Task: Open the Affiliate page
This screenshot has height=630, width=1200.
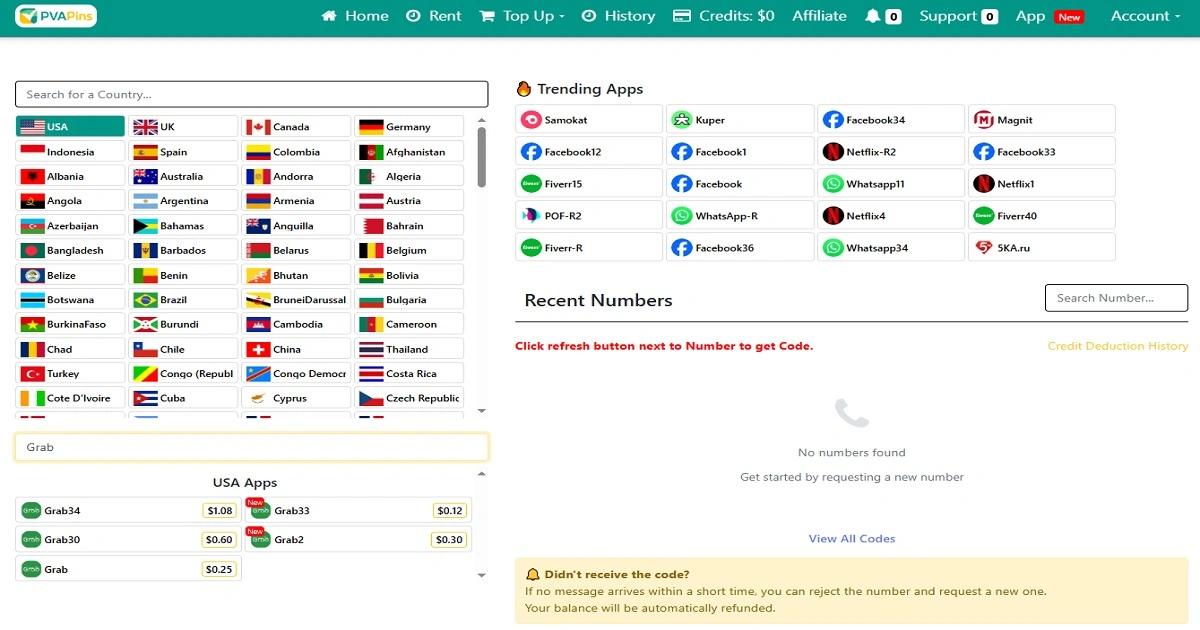Action: click(819, 16)
